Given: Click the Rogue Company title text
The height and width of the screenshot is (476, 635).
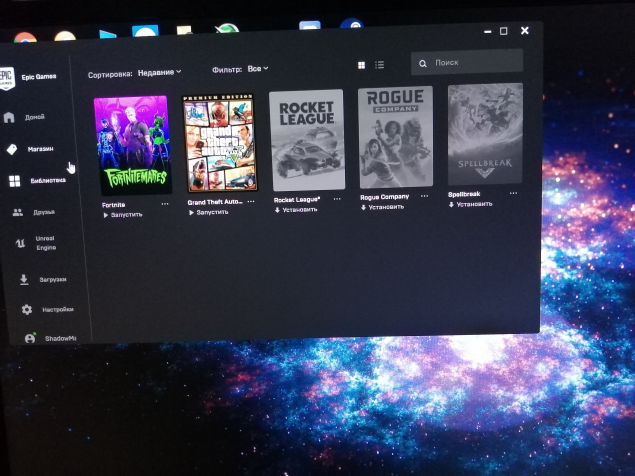Looking at the screenshot, I should pos(385,197).
